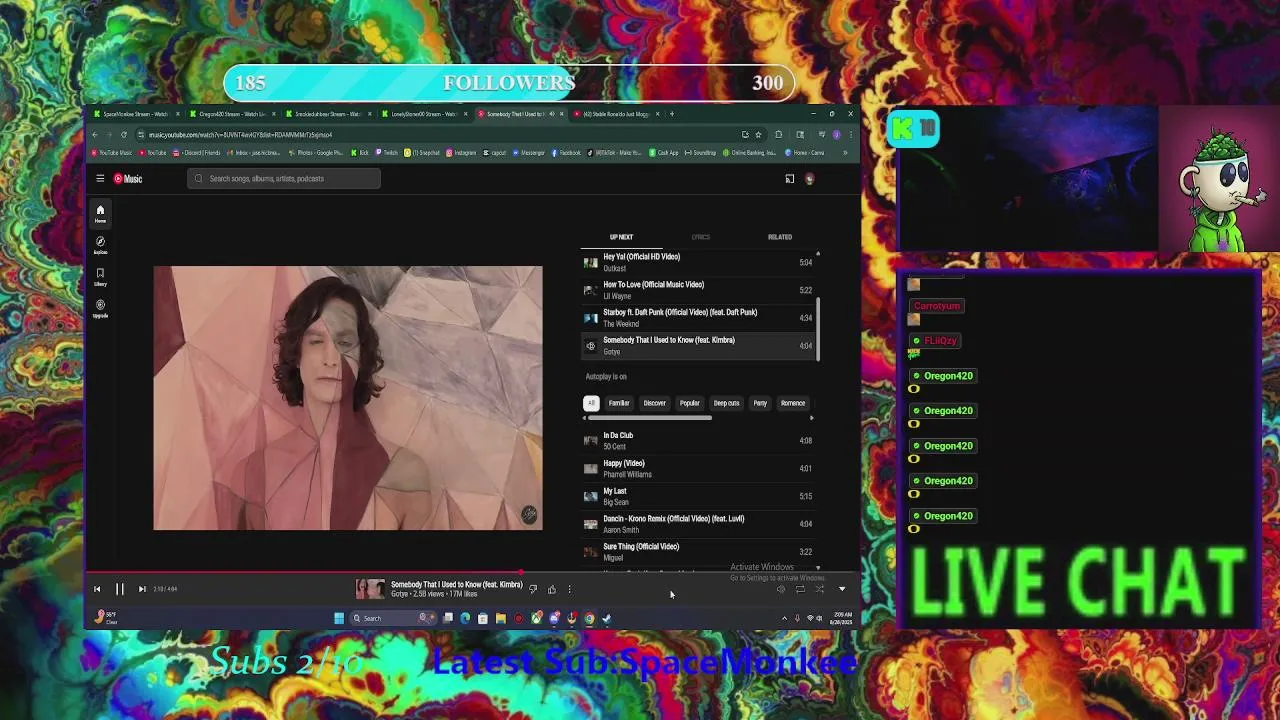Viewport: 1280px width, 720px height.
Task: Switch to LonelyStoner00 Stream browser tab
Action: pyautogui.click(x=424, y=114)
